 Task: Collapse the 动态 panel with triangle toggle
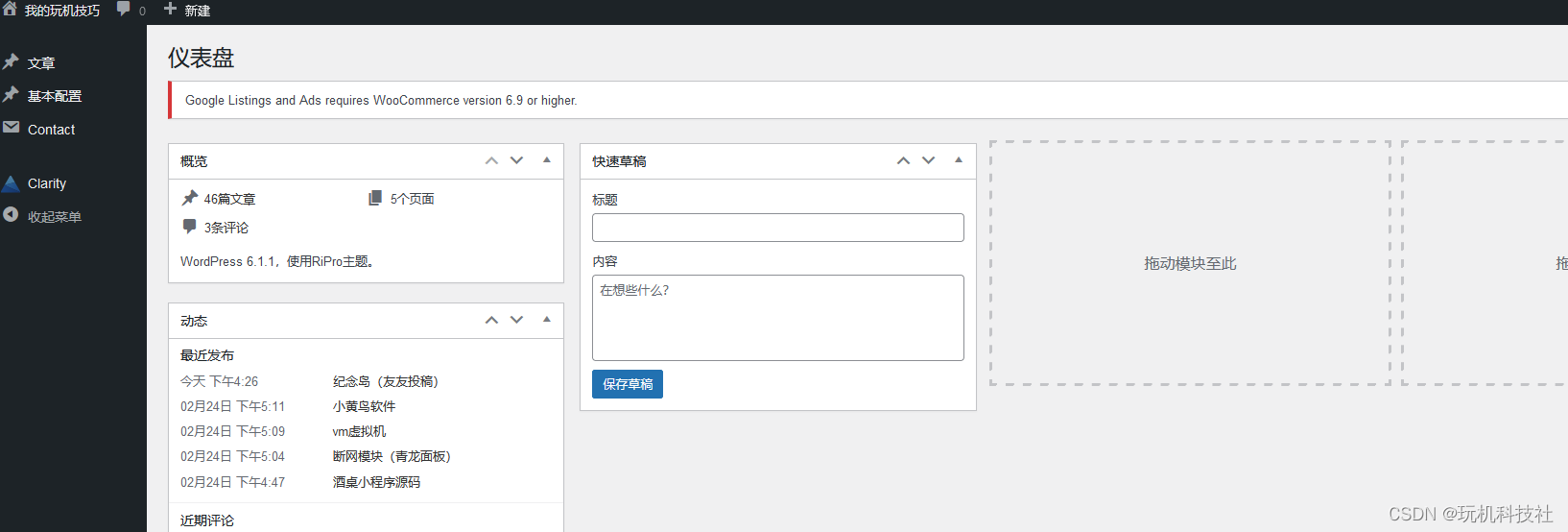pyautogui.click(x=547, y=320)
